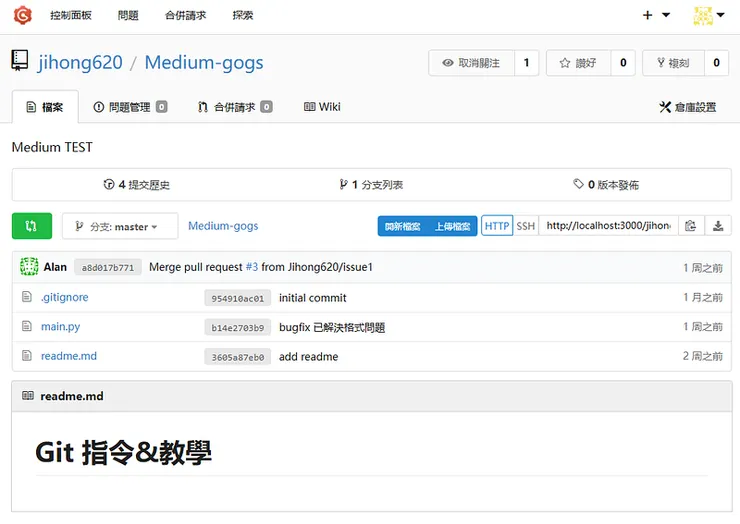Click the readme.md header book icon
Viewport: 740px width, 524px height.
point(28,396)
